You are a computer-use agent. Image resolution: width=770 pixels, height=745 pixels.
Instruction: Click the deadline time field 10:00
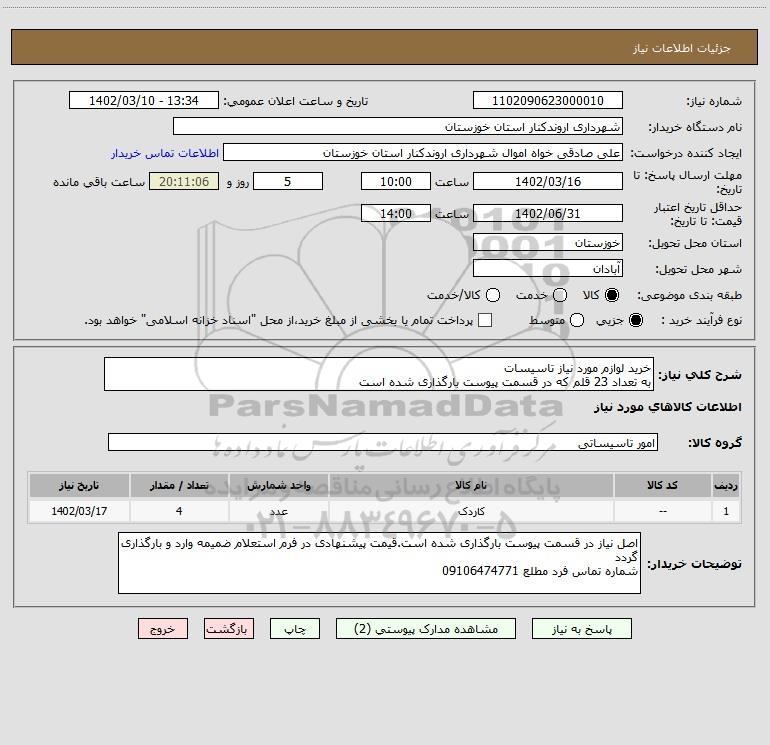(396, 181)
